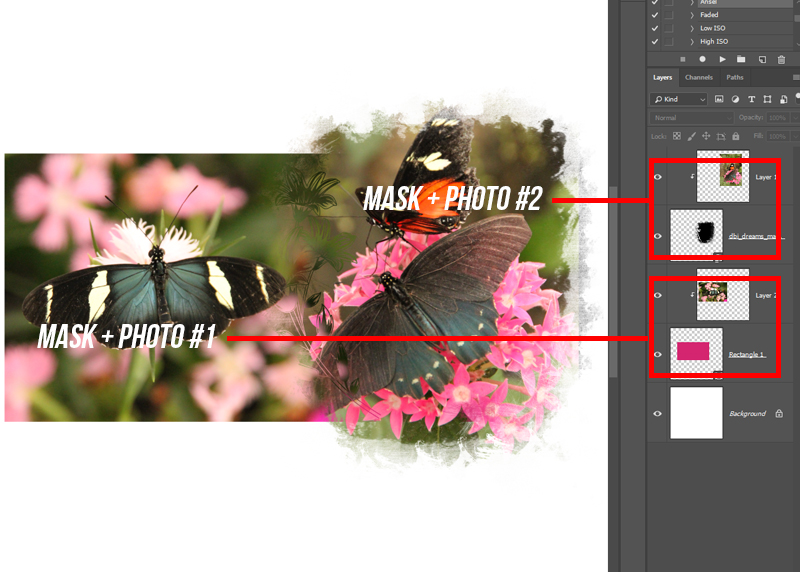Hide the dbi_dreams mask layer
The height and width of the screenshot is (572, 800).
click(658, 236)
